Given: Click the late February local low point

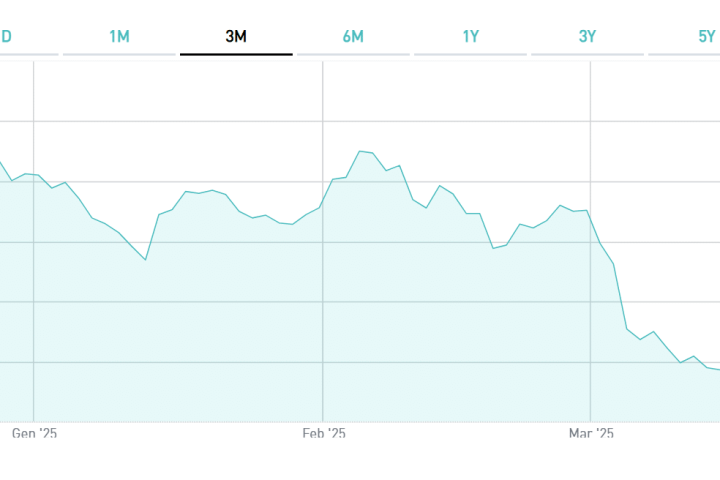Looking at the screenshot, I should pos(494,248).
